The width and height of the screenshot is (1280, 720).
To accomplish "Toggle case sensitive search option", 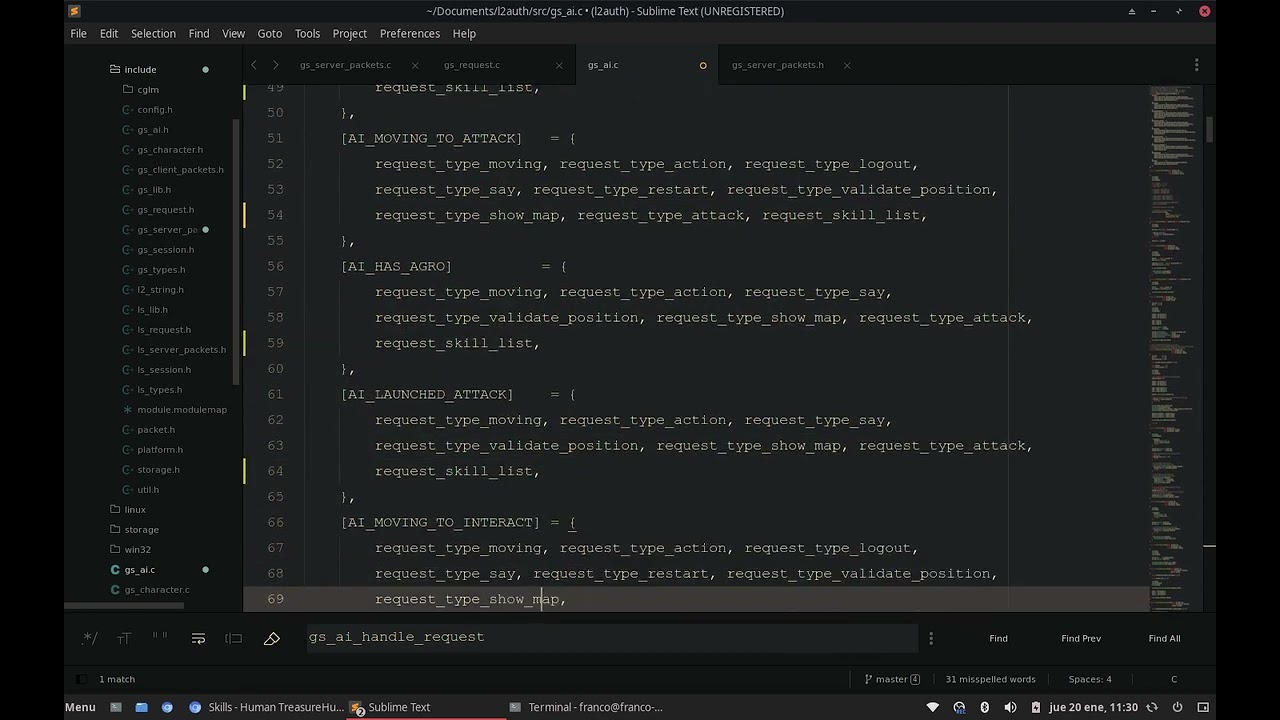I will point(124,638).
